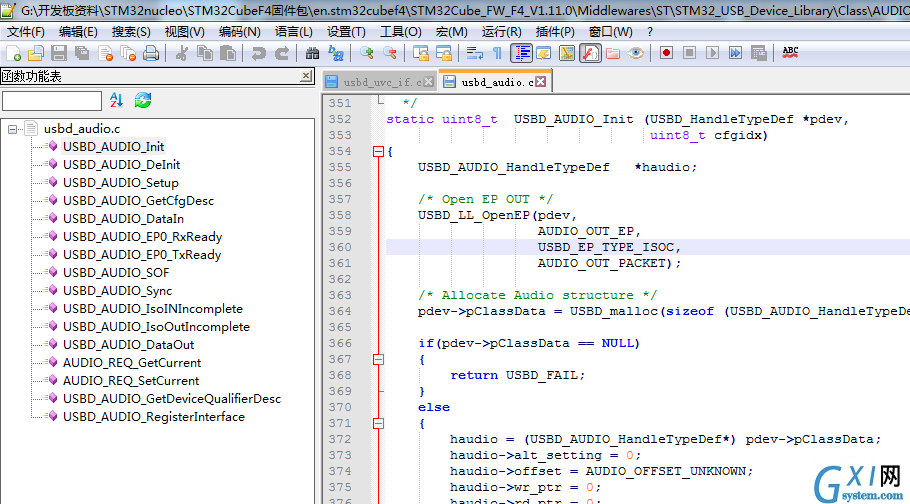Click the Zoom Out magnifier icon
This screenshot has height=504, width=910.
389,53
